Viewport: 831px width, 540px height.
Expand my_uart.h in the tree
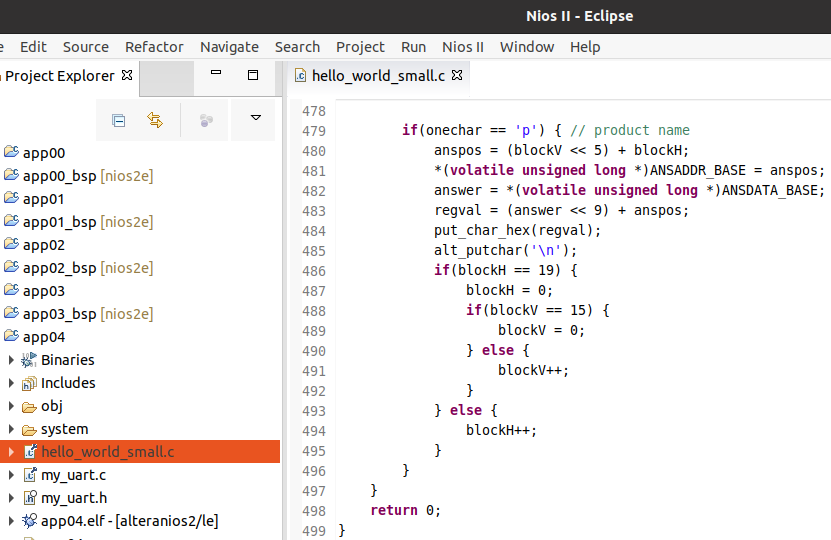11,498
